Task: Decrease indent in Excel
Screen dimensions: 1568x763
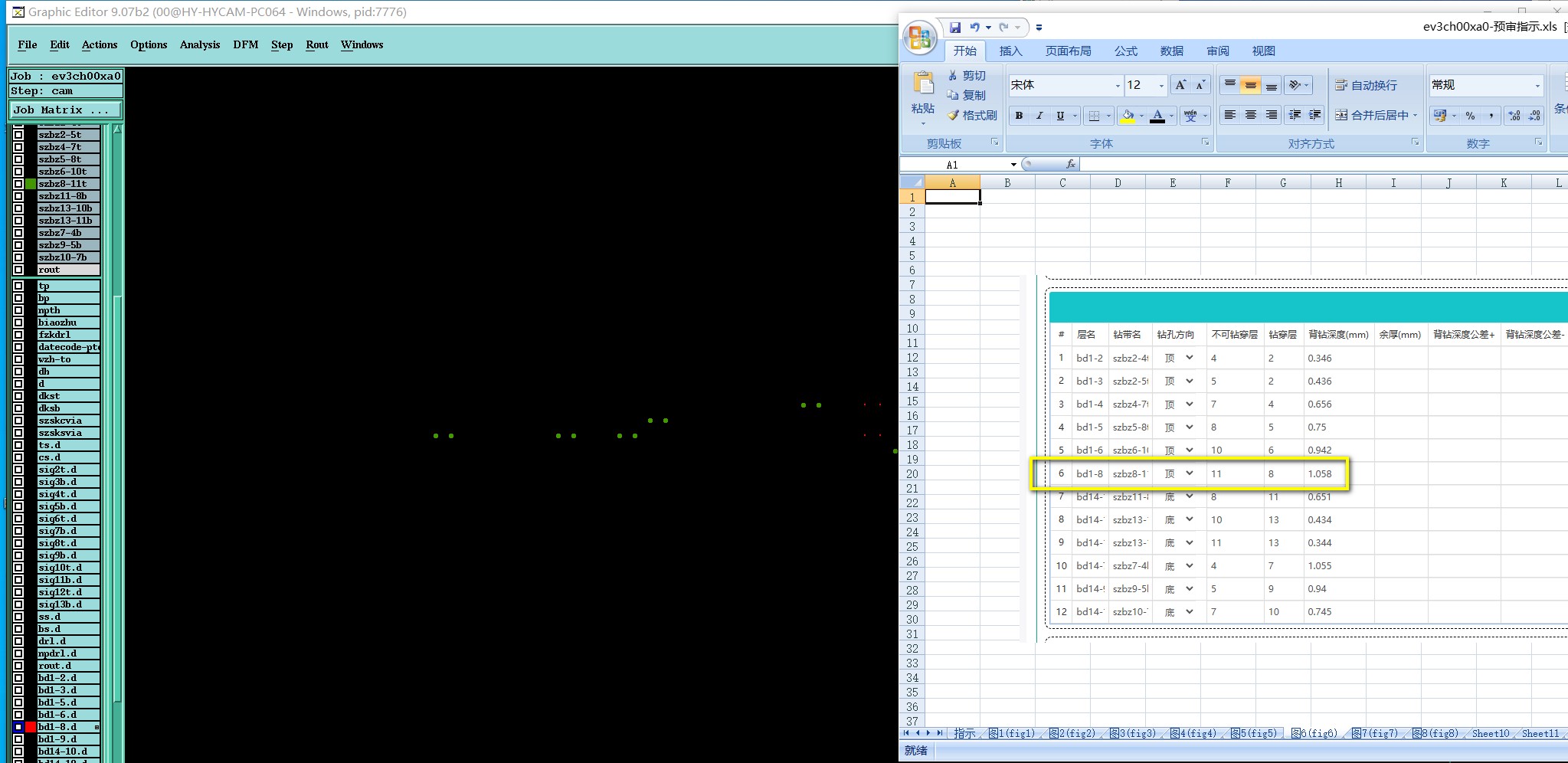Action: tap(1295, 115)
